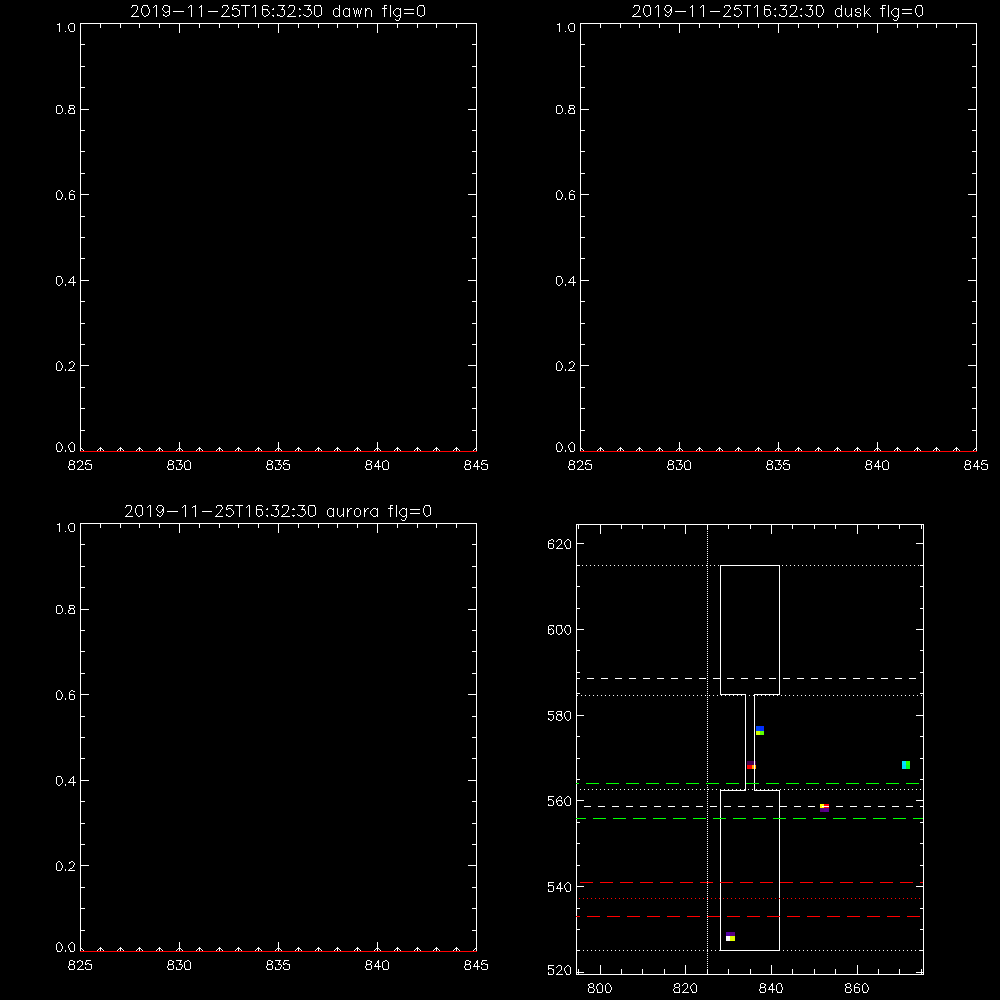This screenshot has width=1000, height=1000.
Task: Click the red dotted horizontal line
Action: pyautogui.click(x=750, y=899)
